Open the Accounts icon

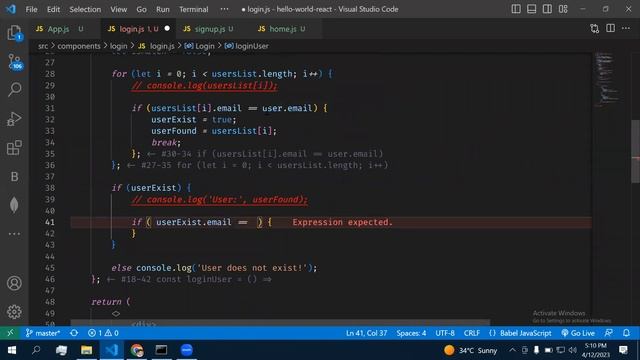[x=14, y=283]
